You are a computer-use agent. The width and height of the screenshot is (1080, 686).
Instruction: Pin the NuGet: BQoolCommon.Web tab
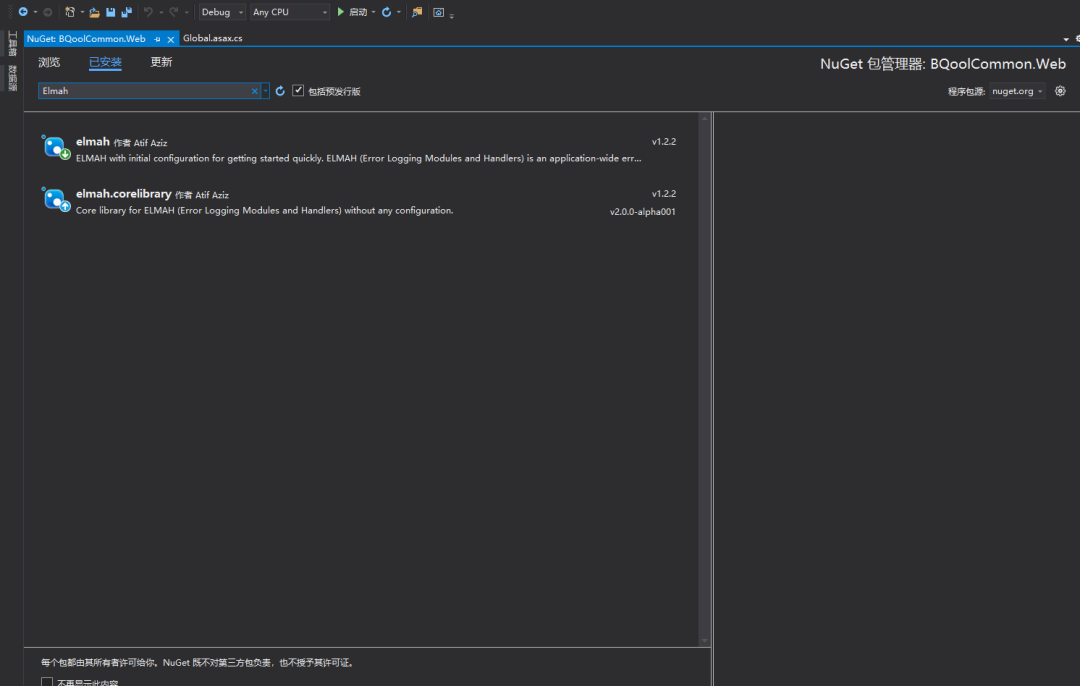[158, 39]
